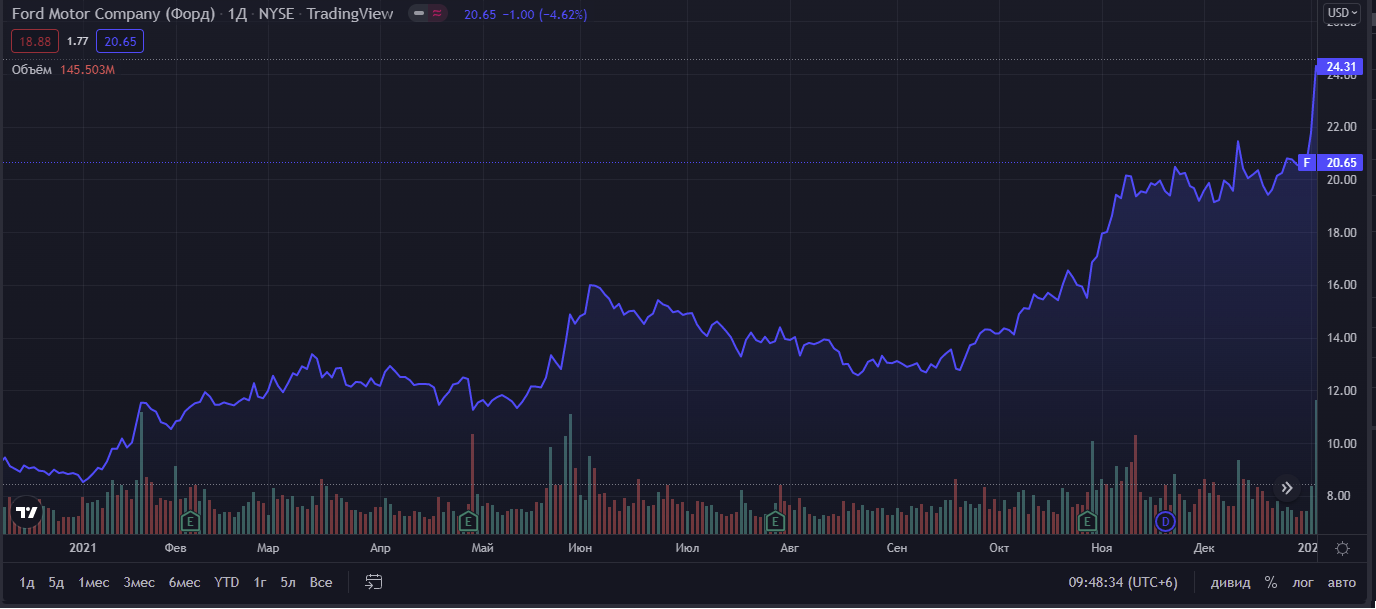
Task: Click the pink approximate-sign icon in the title
Action: [437, 15]
